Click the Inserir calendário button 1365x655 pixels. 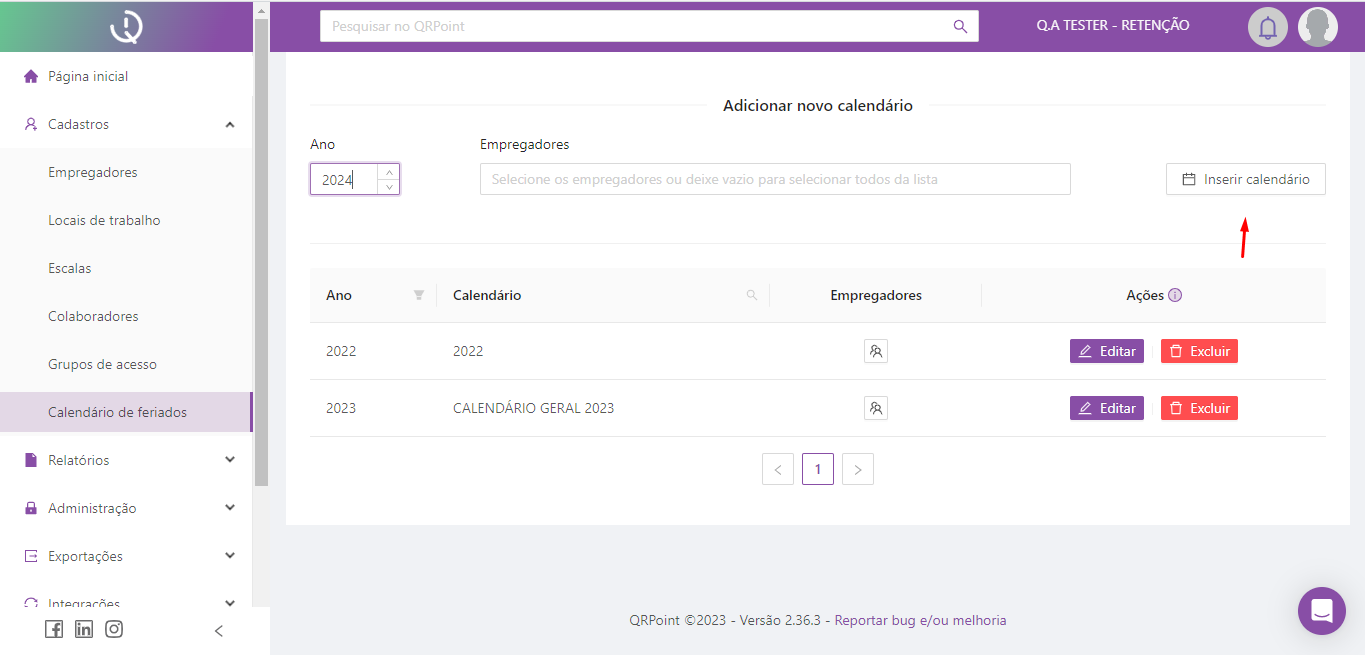tap(1245, 180)
